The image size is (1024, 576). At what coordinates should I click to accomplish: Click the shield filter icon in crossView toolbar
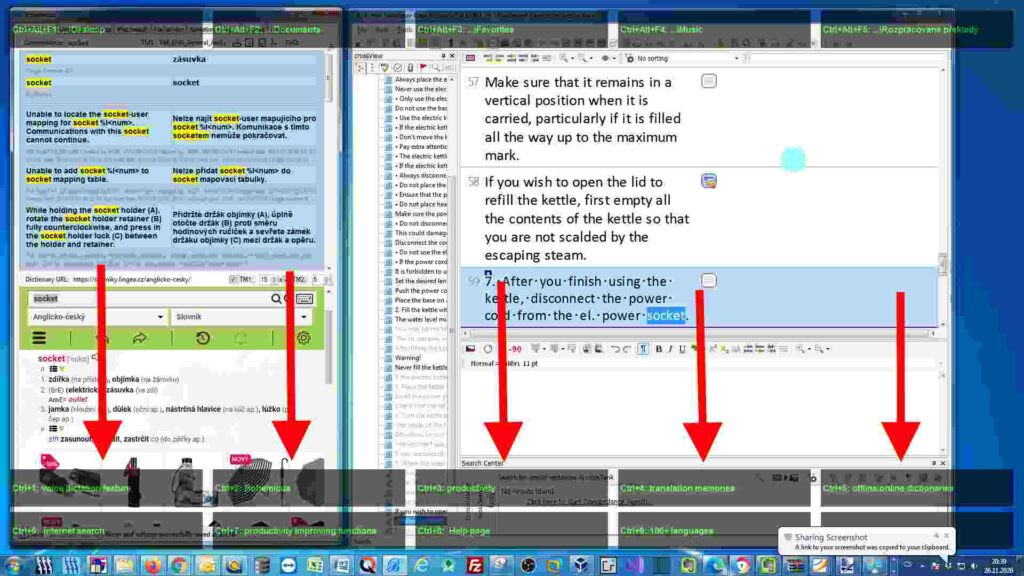click(385, 68)
